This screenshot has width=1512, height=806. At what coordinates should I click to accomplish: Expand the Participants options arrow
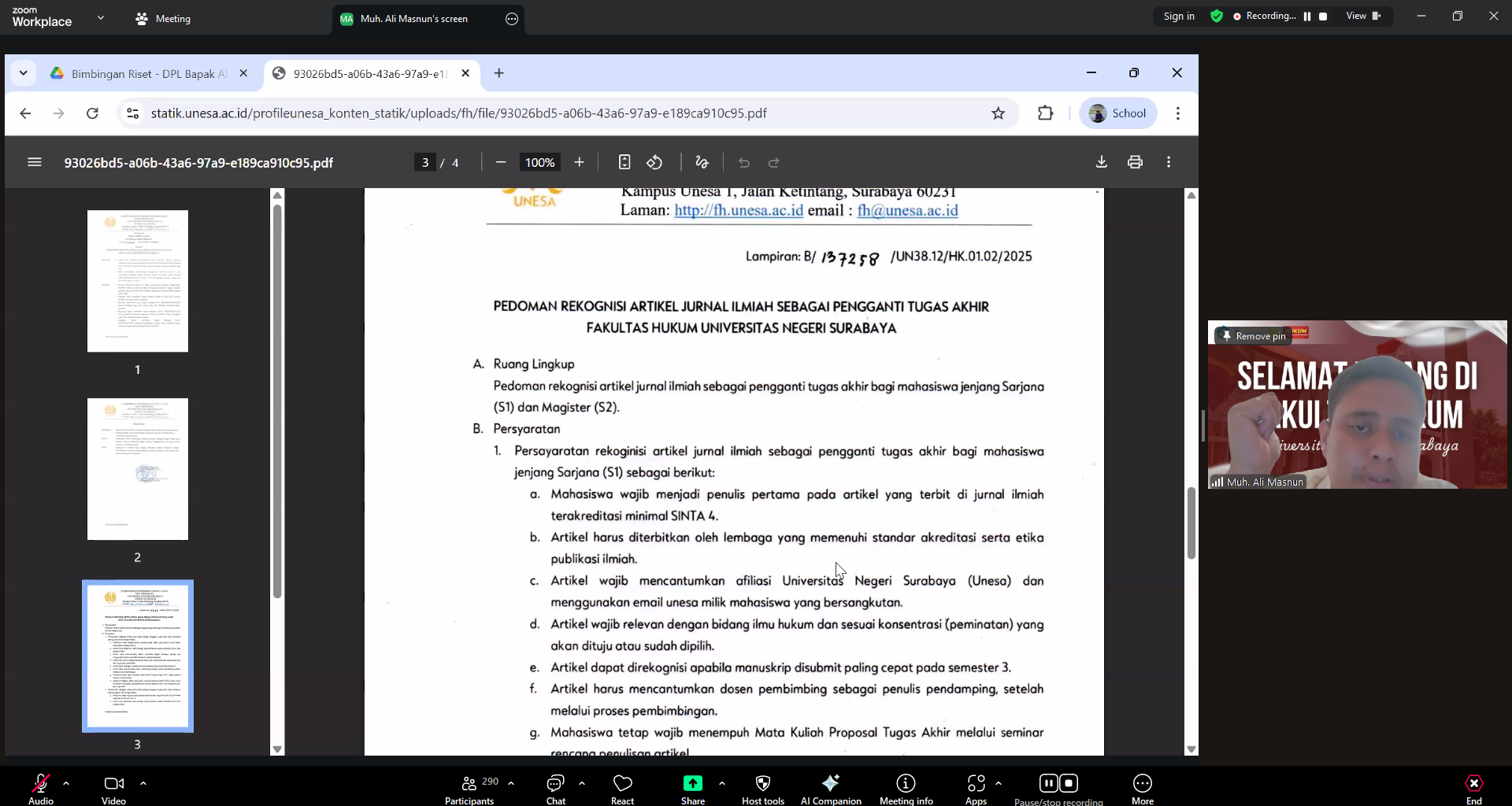coord(511,783)
